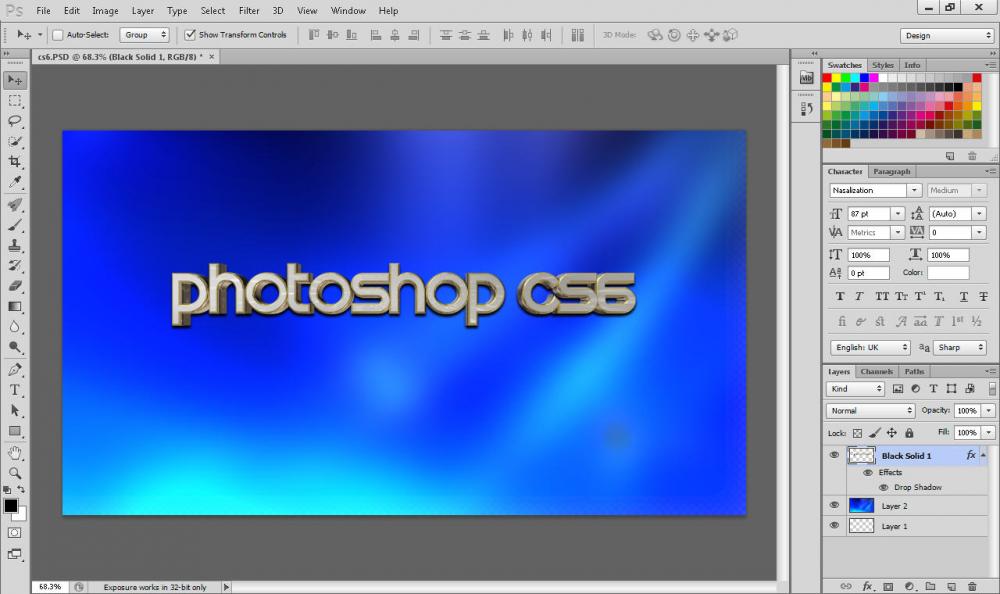
Task: Open the Filter menu
Action: point(249,11)
